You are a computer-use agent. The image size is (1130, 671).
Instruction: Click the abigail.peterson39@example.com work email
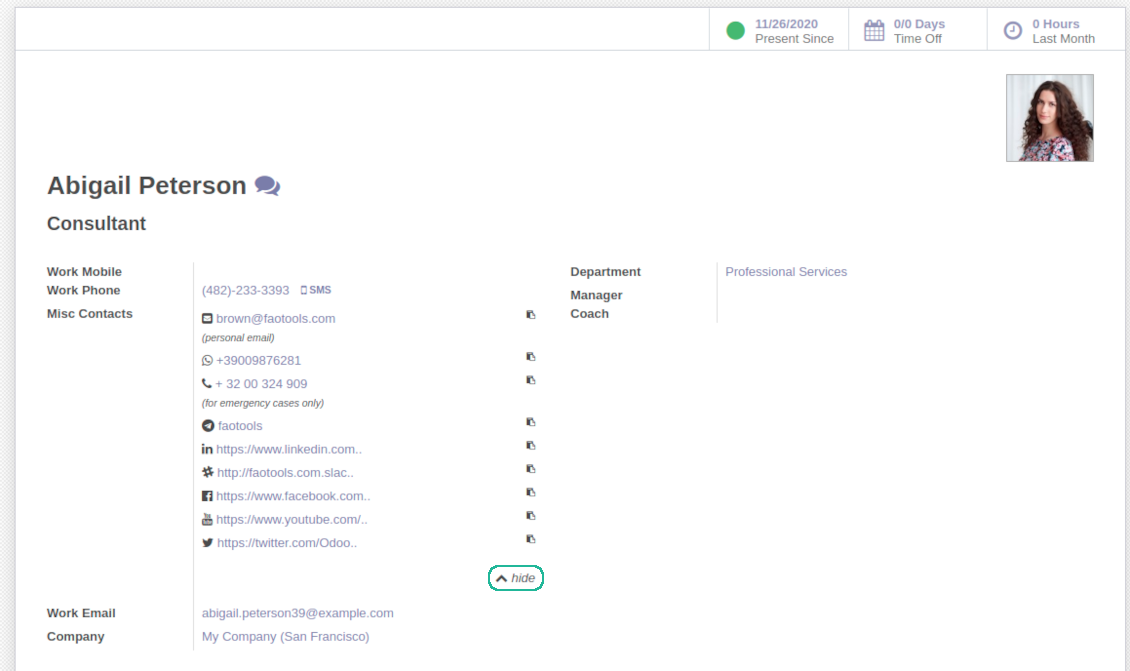click(298, 613)
